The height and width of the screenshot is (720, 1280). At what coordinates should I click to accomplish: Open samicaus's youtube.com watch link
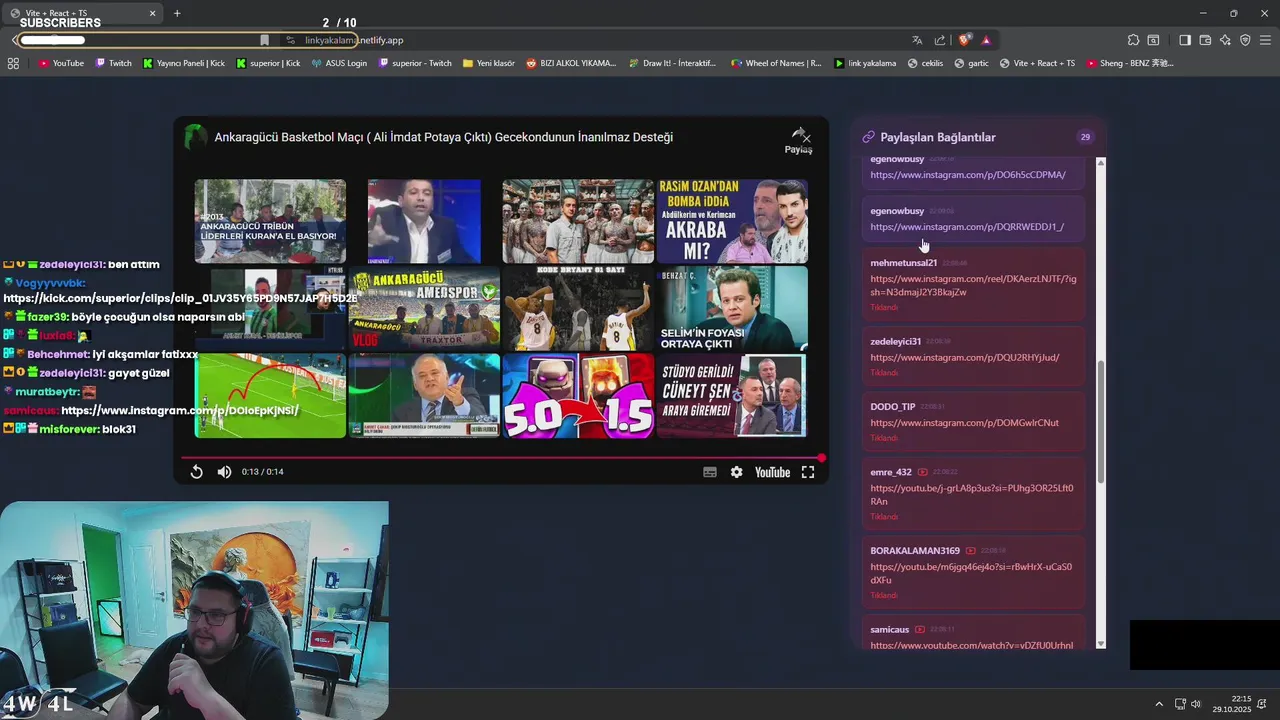pyautogui.click(x=971, y=645)
